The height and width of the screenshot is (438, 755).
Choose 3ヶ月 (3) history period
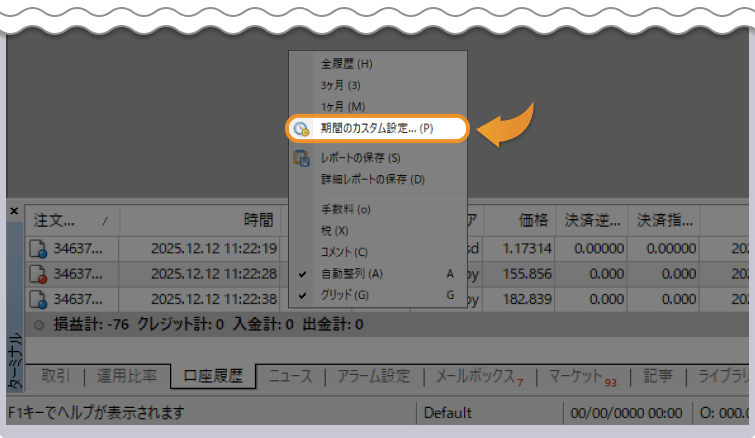[378, 85]
